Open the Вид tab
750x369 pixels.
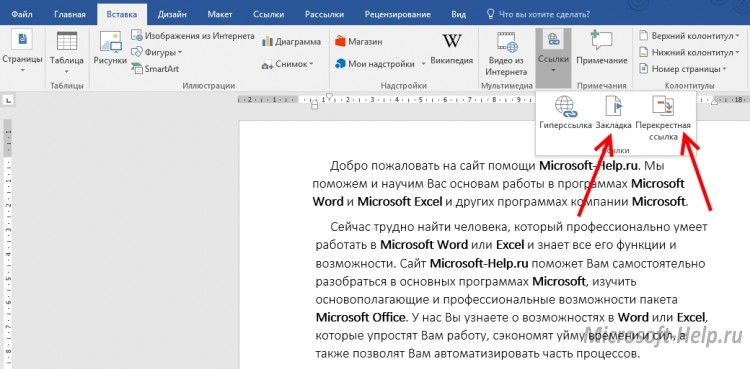tap(459, 14)
